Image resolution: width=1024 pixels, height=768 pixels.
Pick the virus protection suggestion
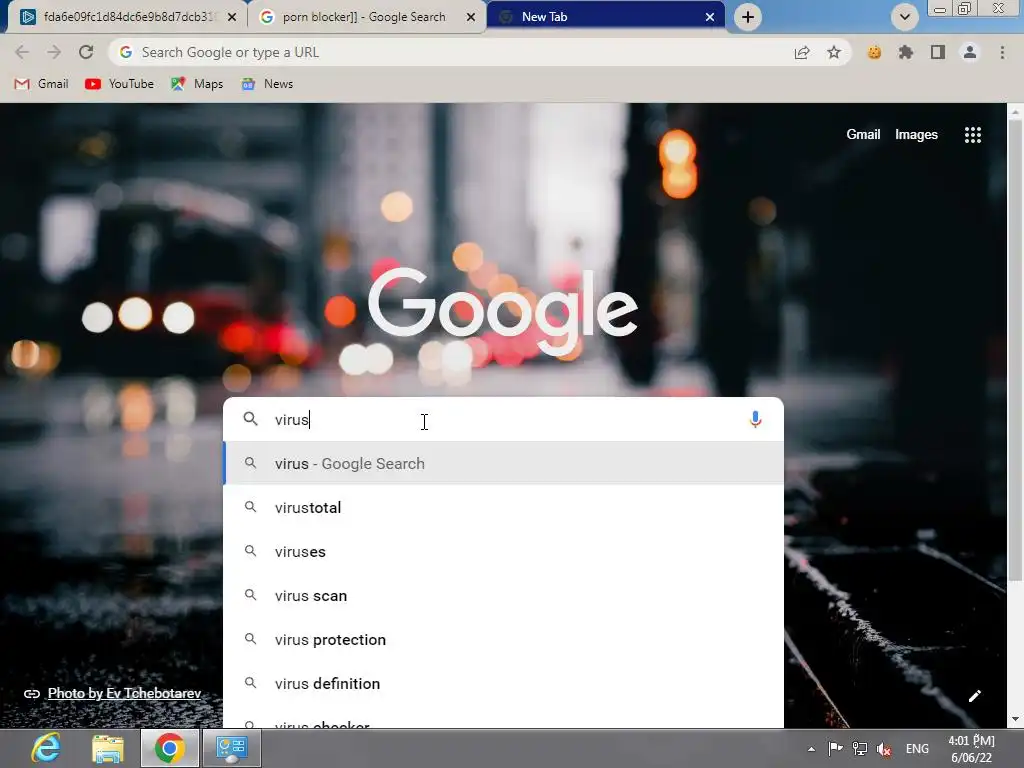coord(503,640)
